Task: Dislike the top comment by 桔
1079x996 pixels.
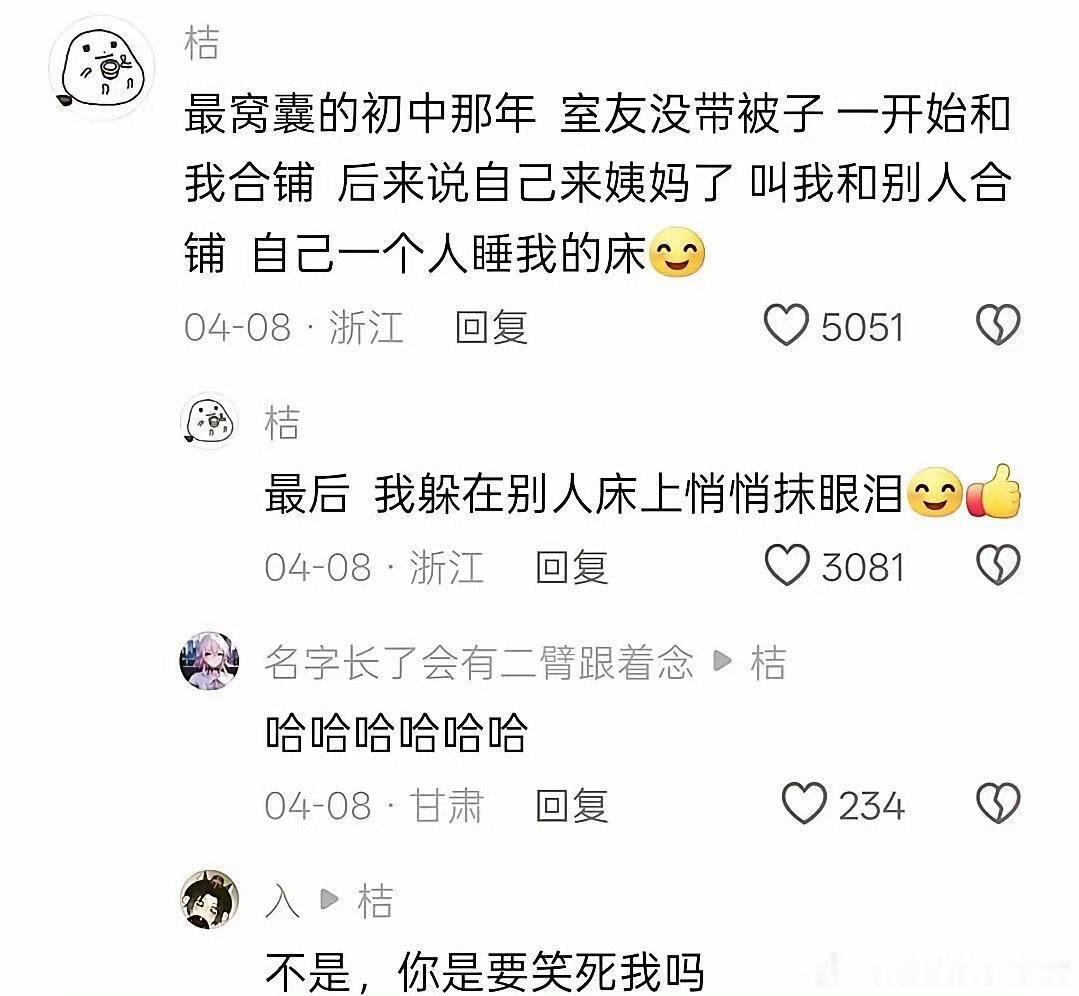Action: [998, 326]
